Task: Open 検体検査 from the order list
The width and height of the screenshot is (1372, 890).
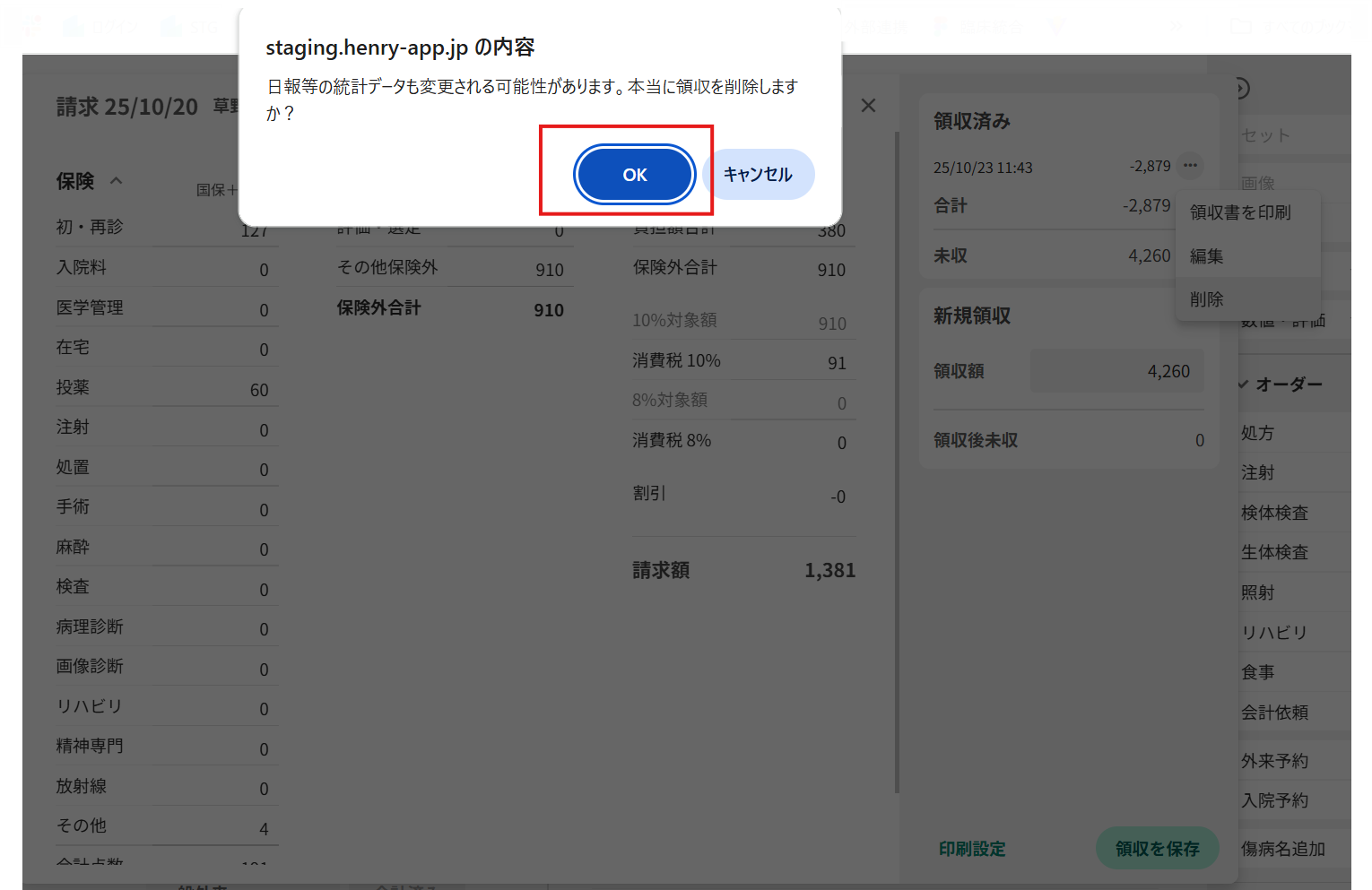Action: [1274, 513]
